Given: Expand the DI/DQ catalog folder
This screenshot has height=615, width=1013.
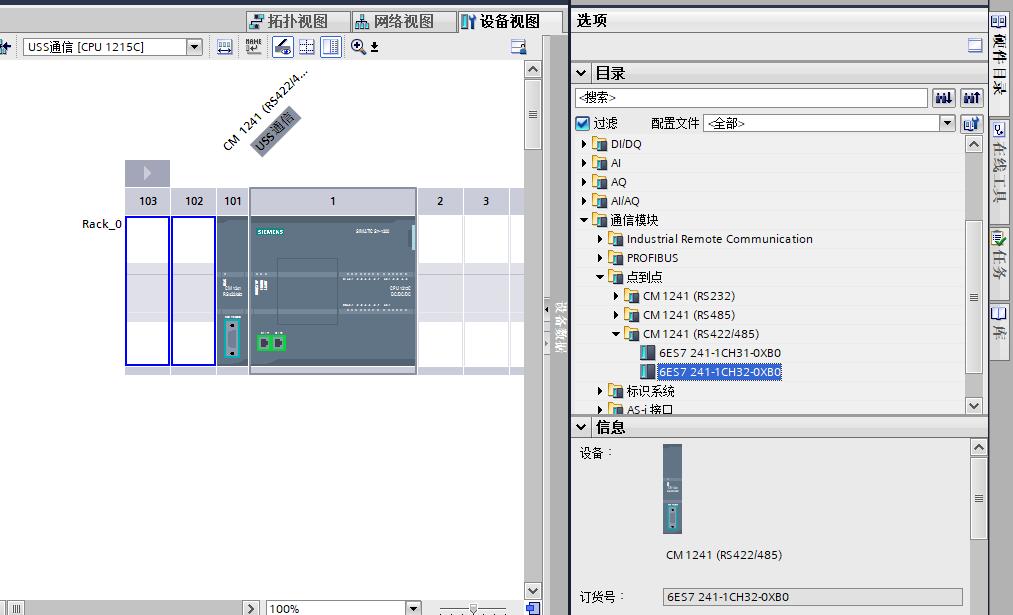Looking at the screenshot, I should pos(584,144).
